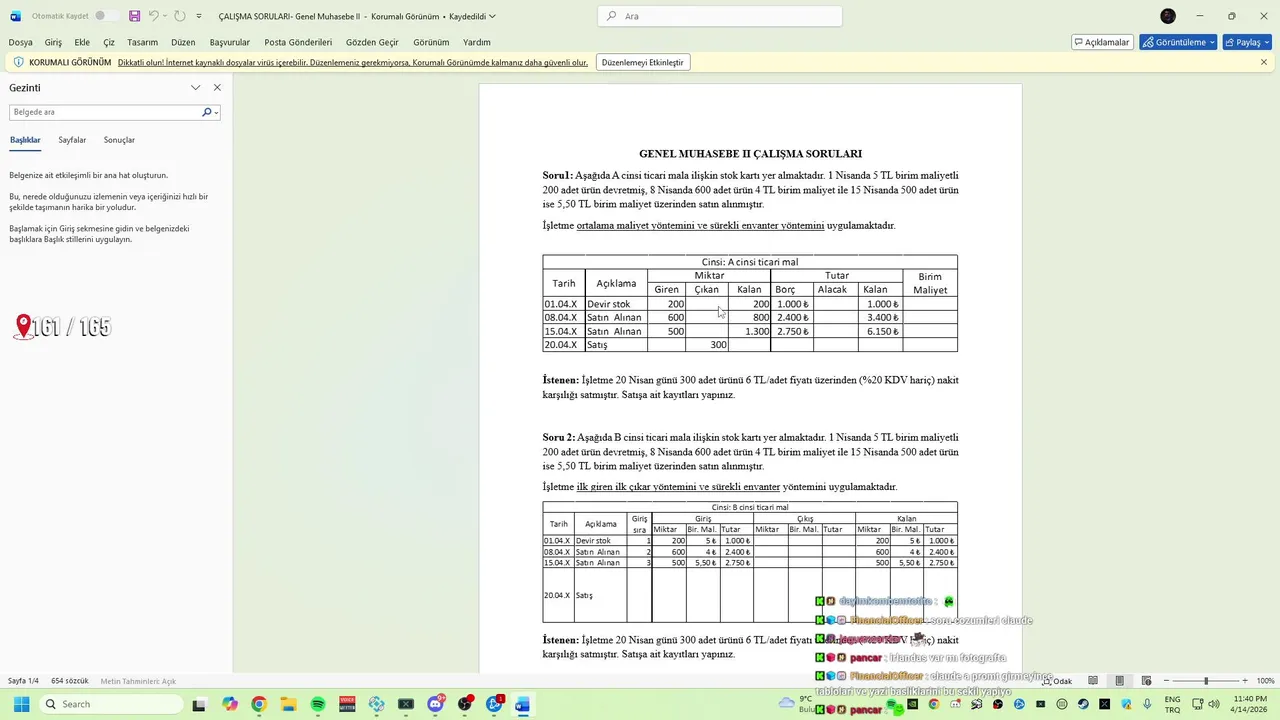The image size is (1280, 720).
Task: Switch to the Başlıklar navigation tab
Action: (25, 140)
